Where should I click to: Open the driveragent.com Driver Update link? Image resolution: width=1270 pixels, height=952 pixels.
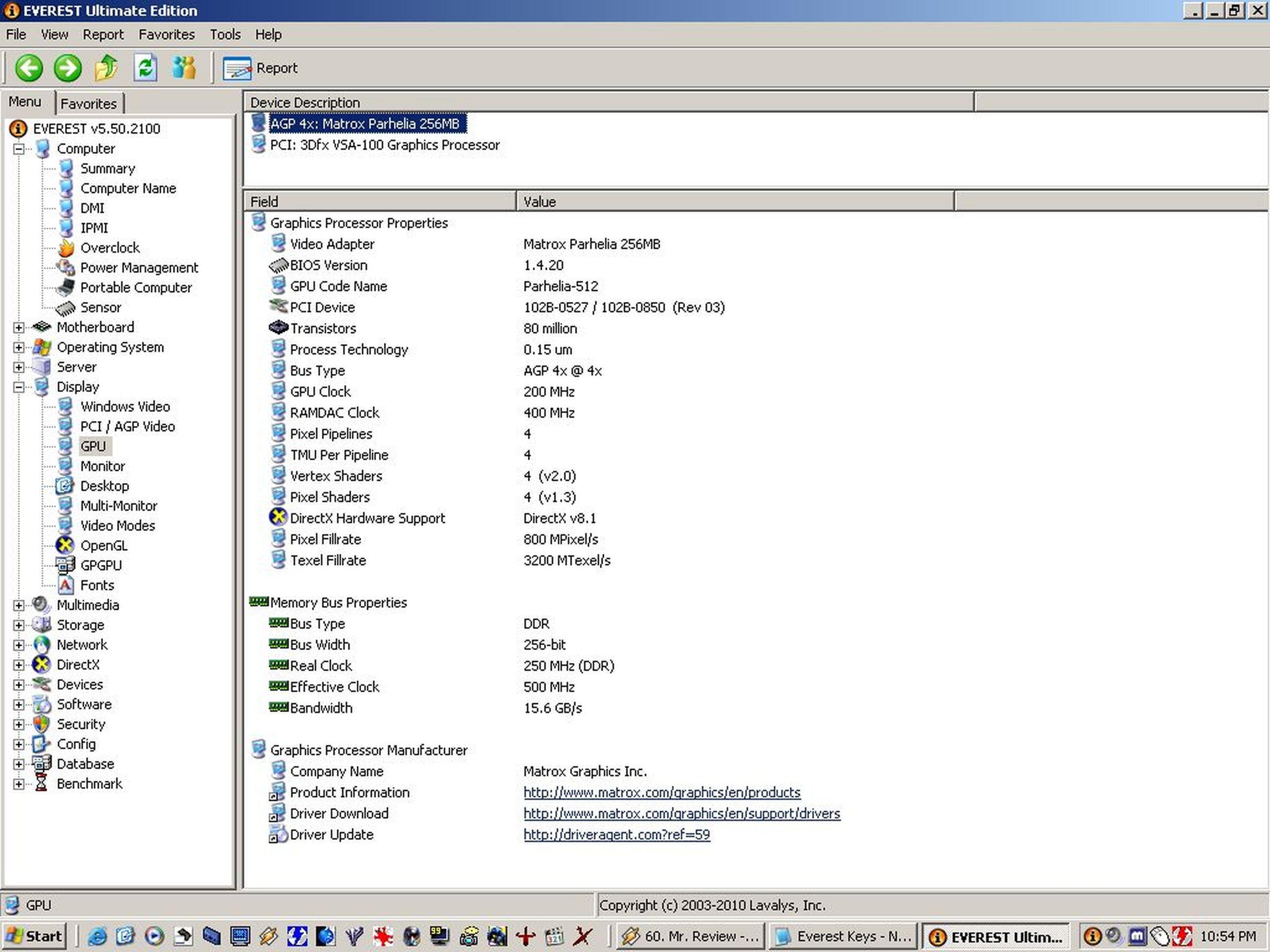pos(617,834)
